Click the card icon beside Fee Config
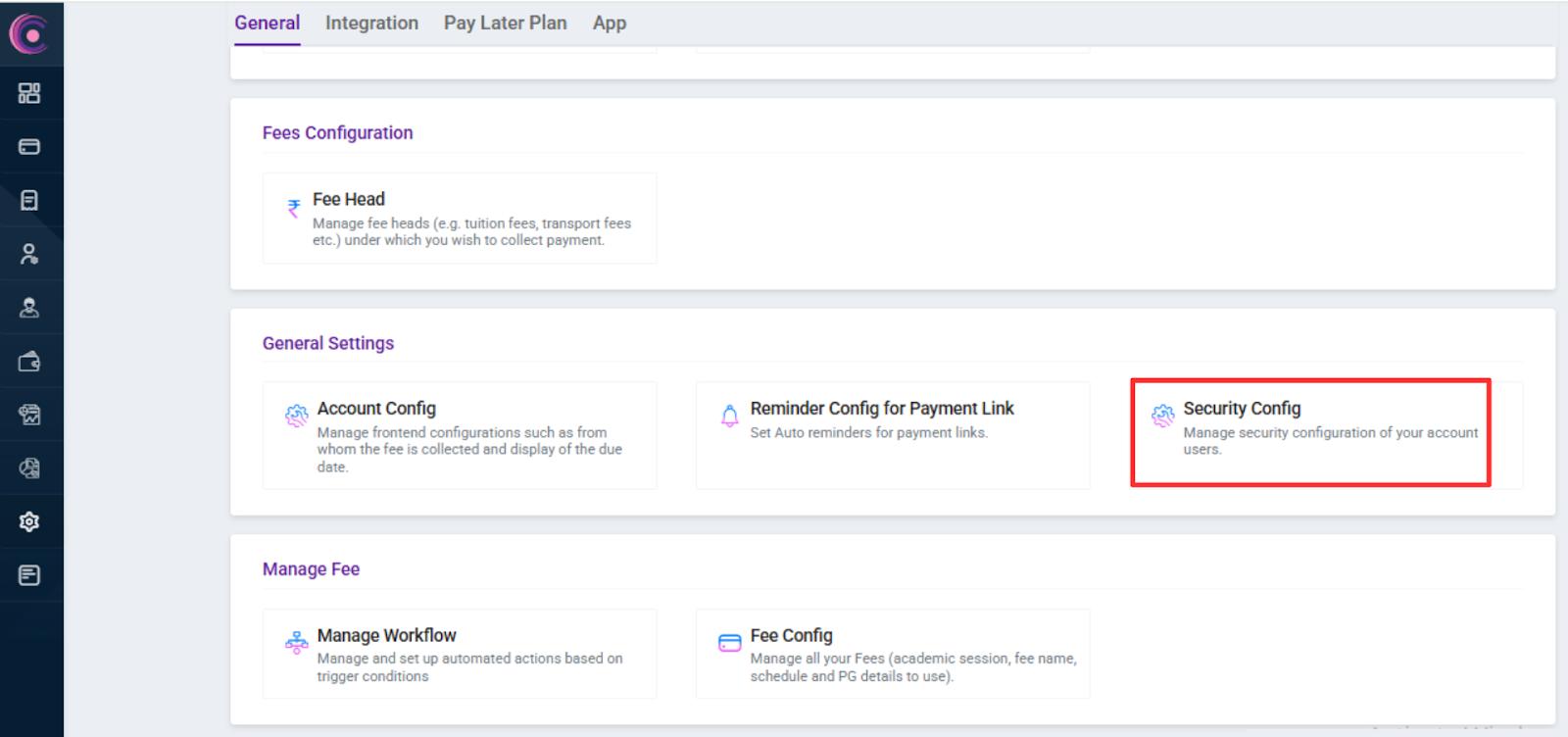The image size is (1568, 737). tap(729, 643)
